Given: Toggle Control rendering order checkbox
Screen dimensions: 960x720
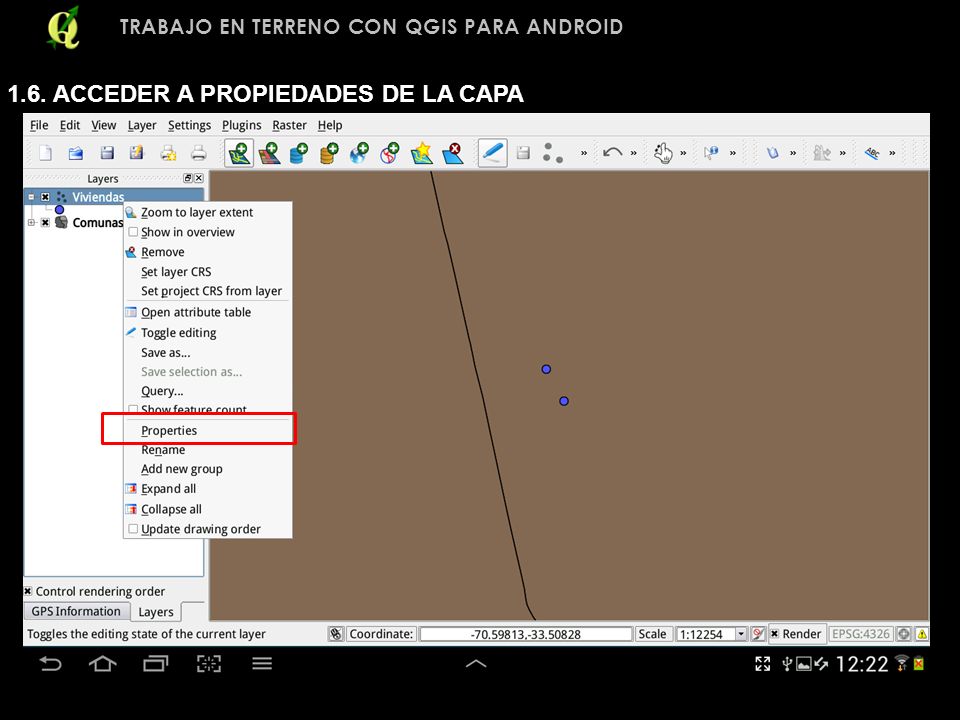Looking at the screenshot, I should [28, 591].
